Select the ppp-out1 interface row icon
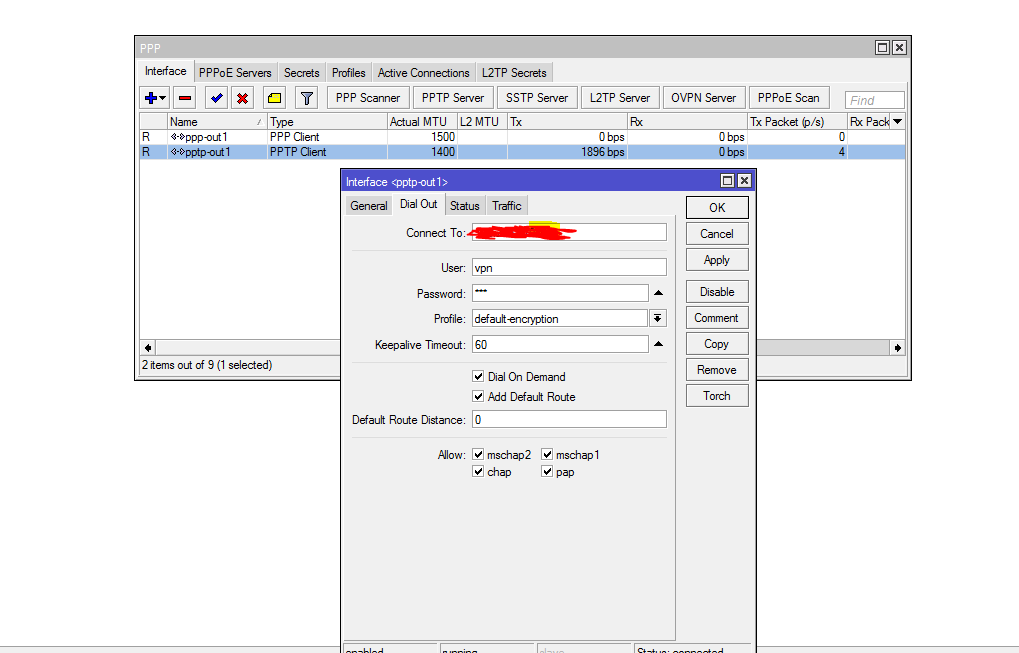Image resolution: width=1019 pixels, height=653 pixels. click(177, 137)
